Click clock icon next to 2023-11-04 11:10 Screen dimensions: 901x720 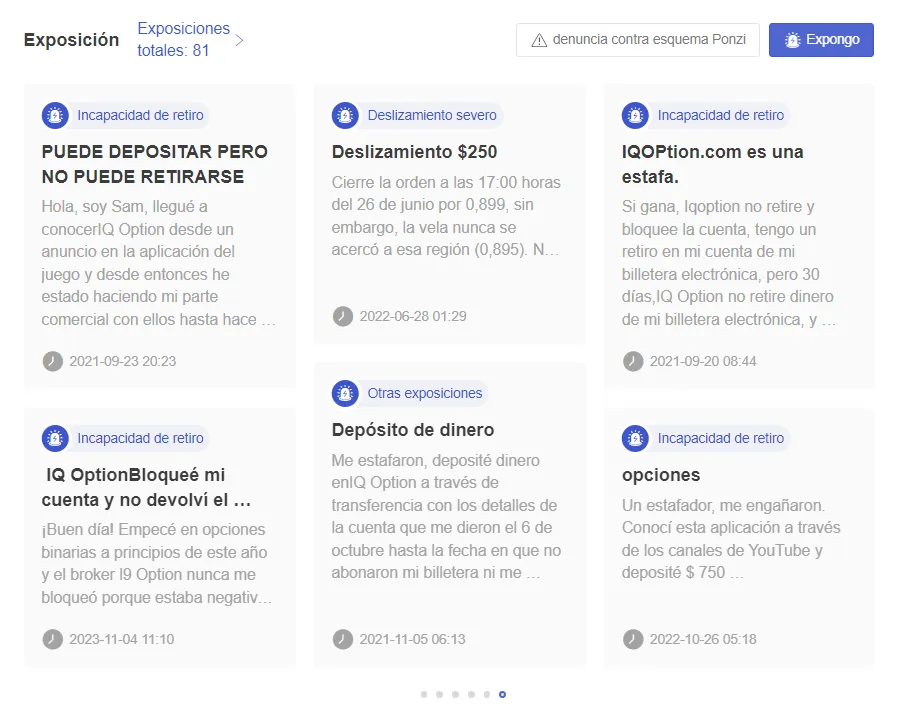pos(53,639)
